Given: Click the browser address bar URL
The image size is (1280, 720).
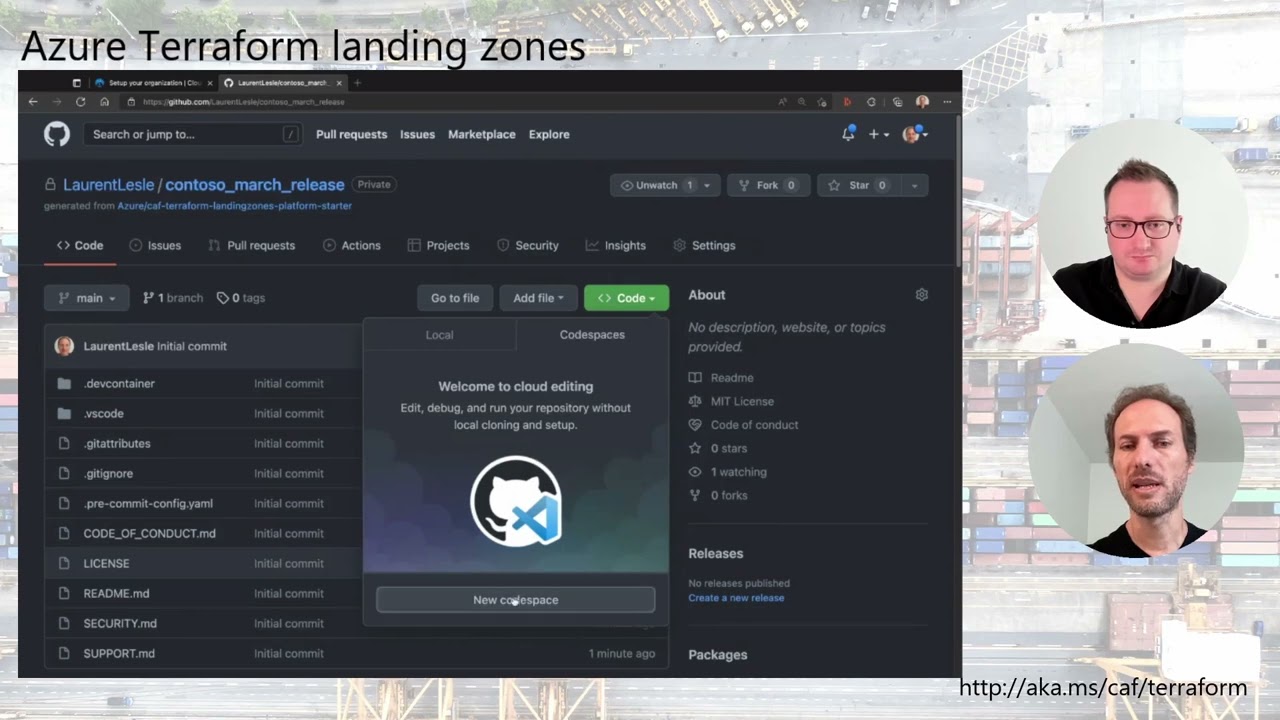Looking at the screenshot, I should pos(244,102).
